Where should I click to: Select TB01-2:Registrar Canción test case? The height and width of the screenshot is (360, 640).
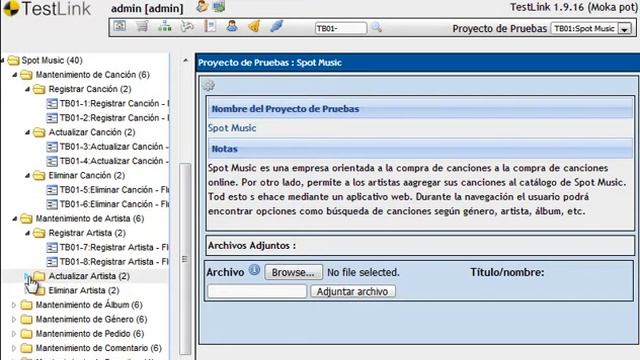[x=114, y=118]
